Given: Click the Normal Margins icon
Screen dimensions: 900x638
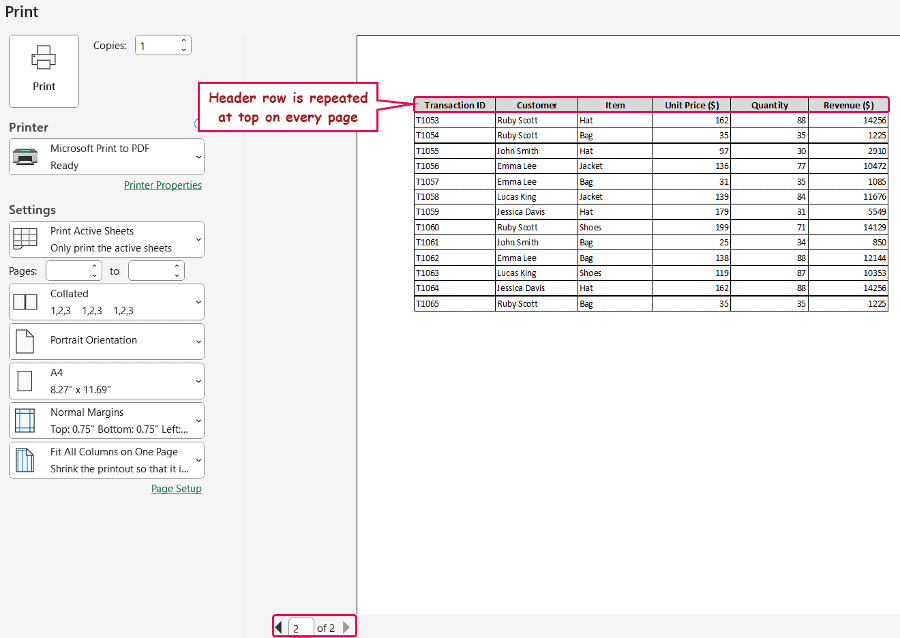Looking at the screenshot, I should [25, 421].
